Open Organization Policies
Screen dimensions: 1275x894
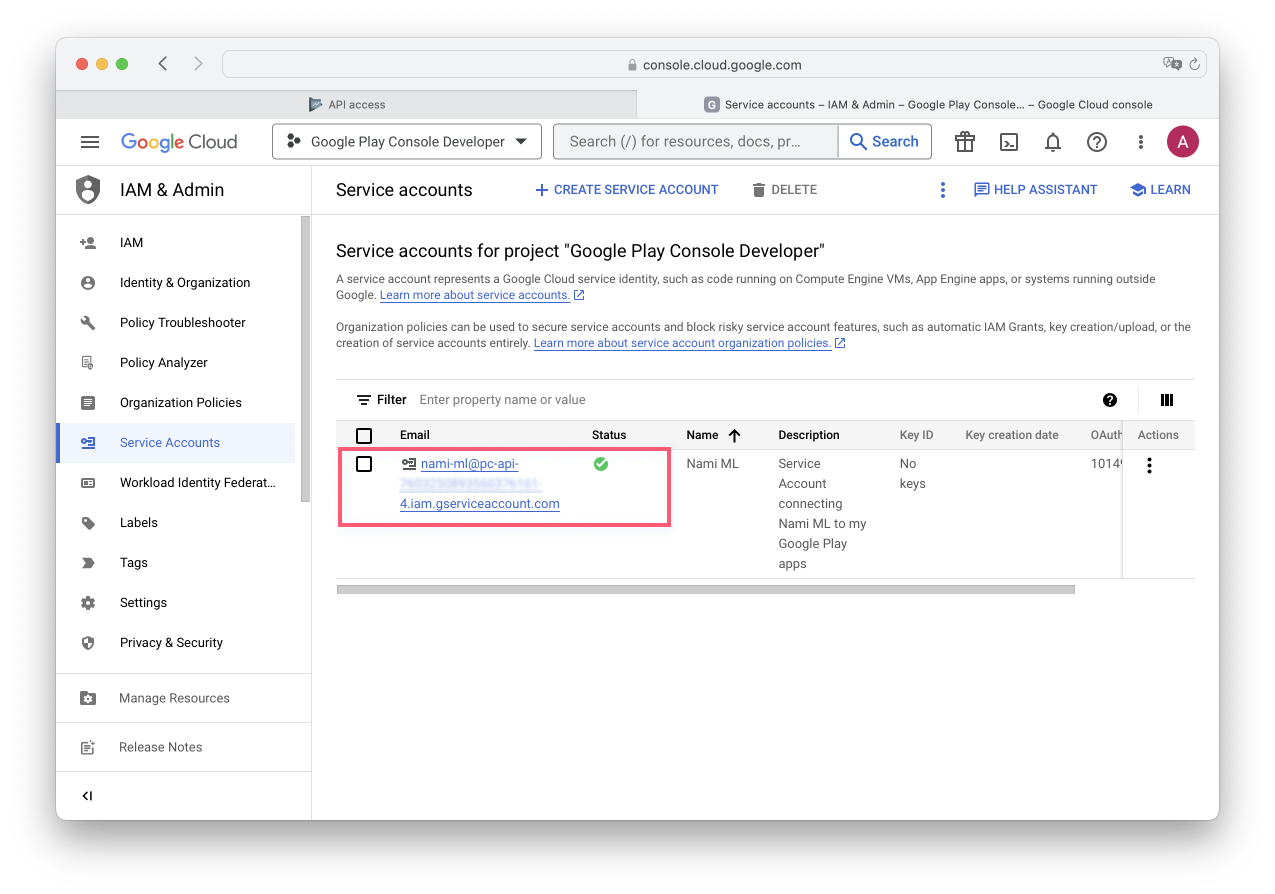click(176, 403)
